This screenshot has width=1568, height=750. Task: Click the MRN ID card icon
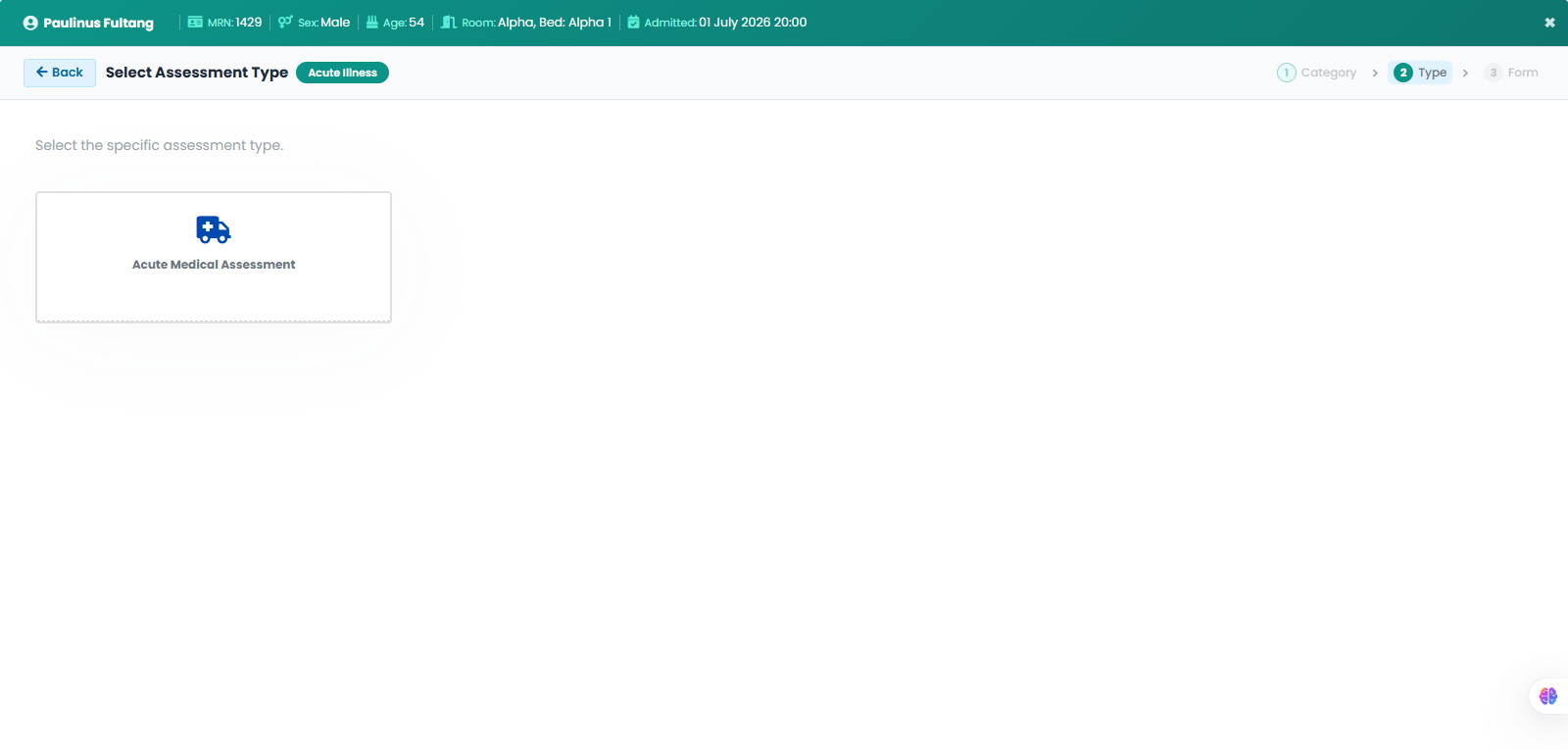coord(195,22)
